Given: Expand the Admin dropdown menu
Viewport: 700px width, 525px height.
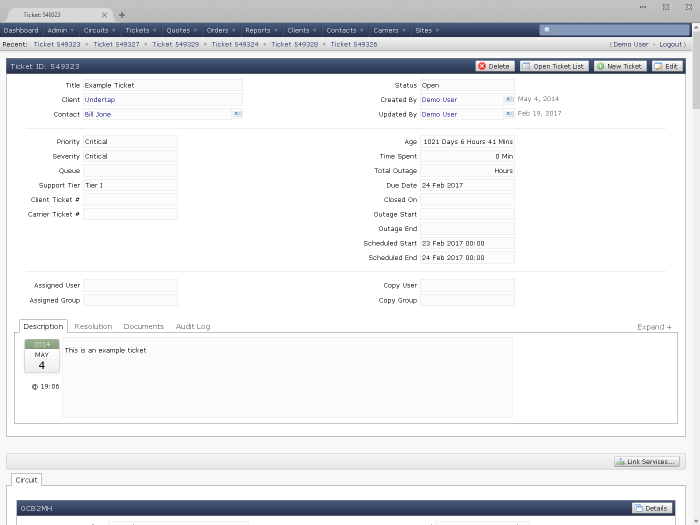Looking at the screenshot, I should pos(60,31).
